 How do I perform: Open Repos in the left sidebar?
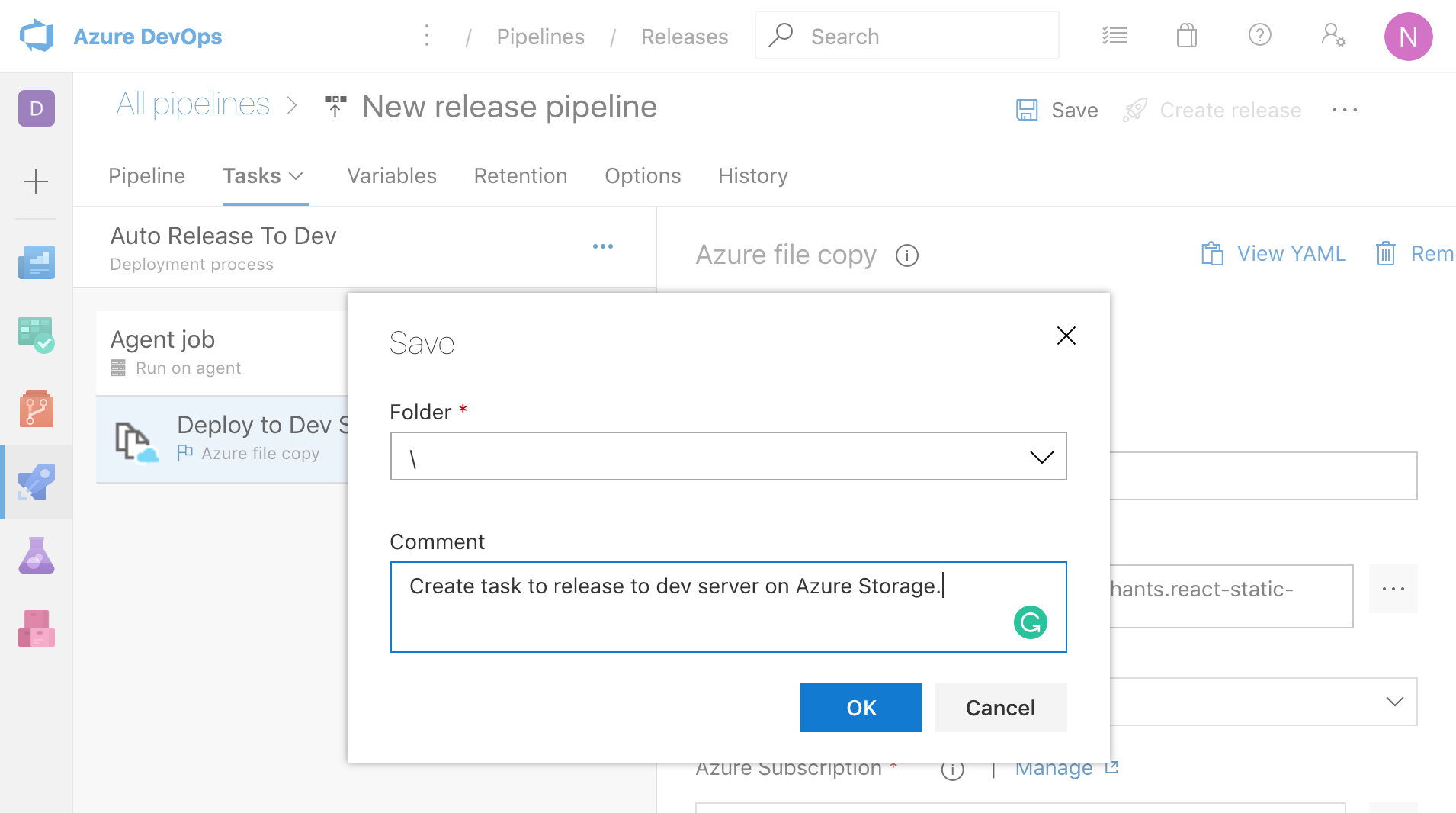[x=37, y=409]
